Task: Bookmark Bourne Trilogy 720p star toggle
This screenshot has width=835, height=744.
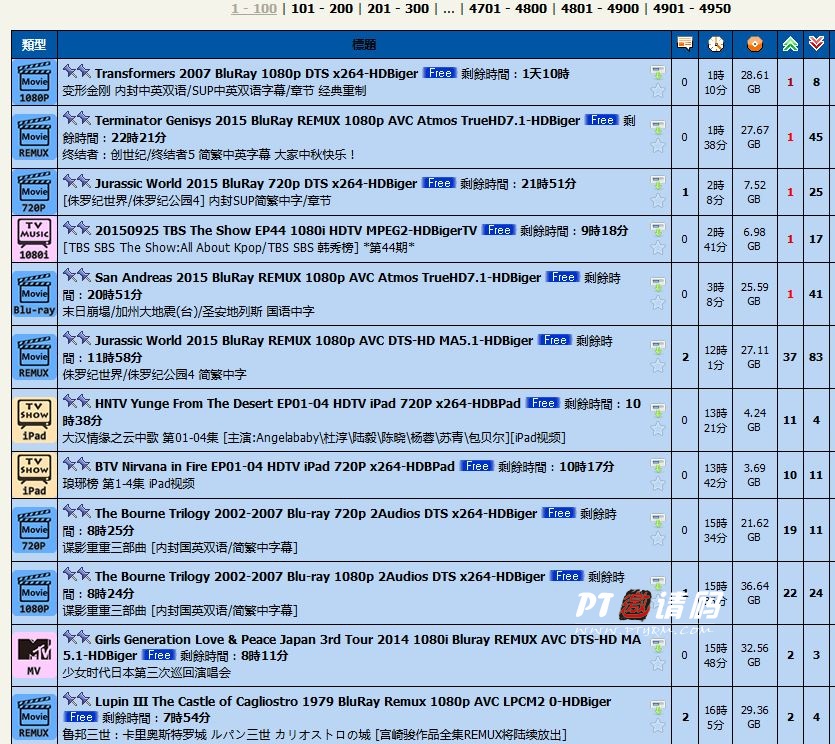Action: pyautogui.click(x=658, y=538)
